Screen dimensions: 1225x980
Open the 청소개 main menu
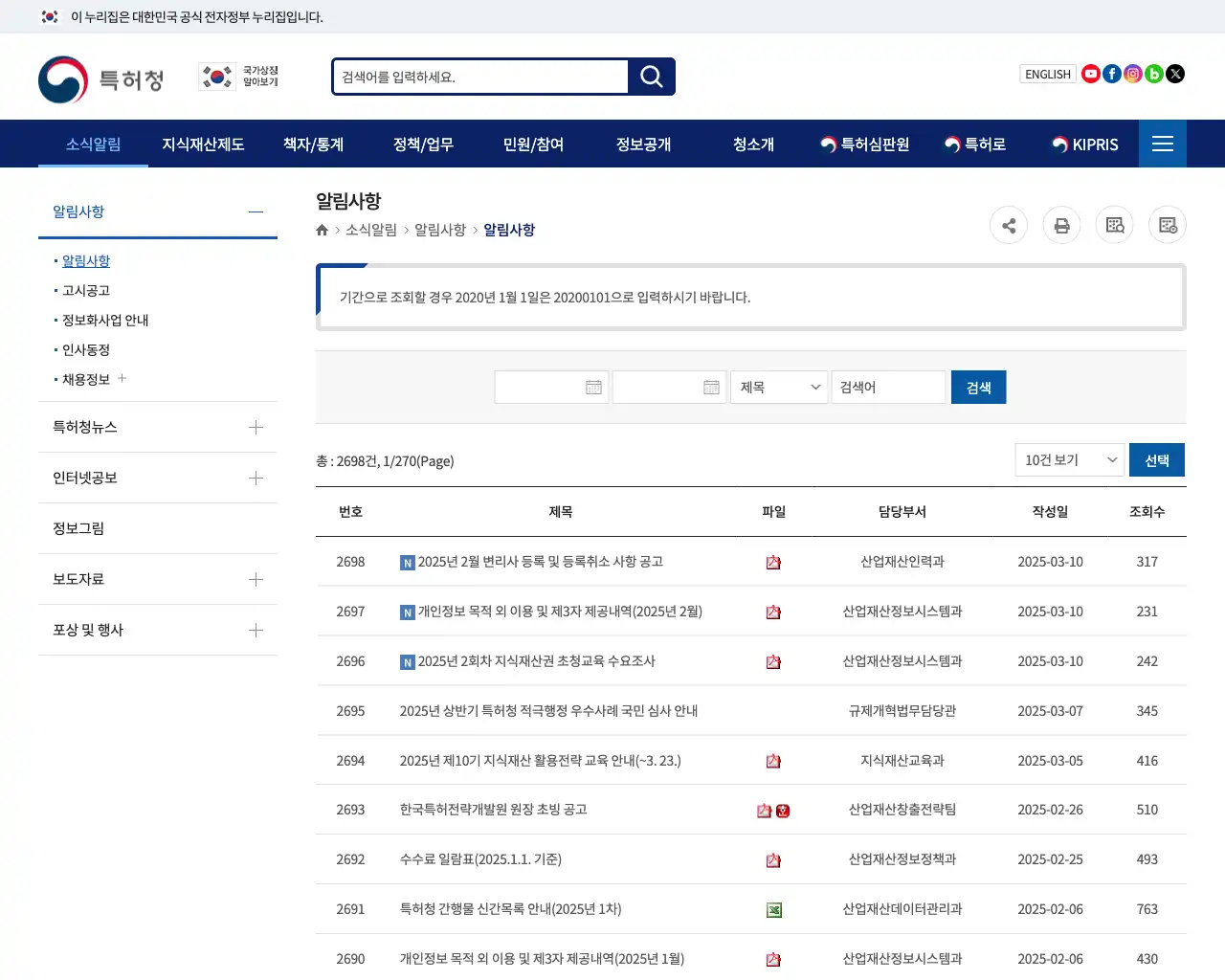pos(753,144)
